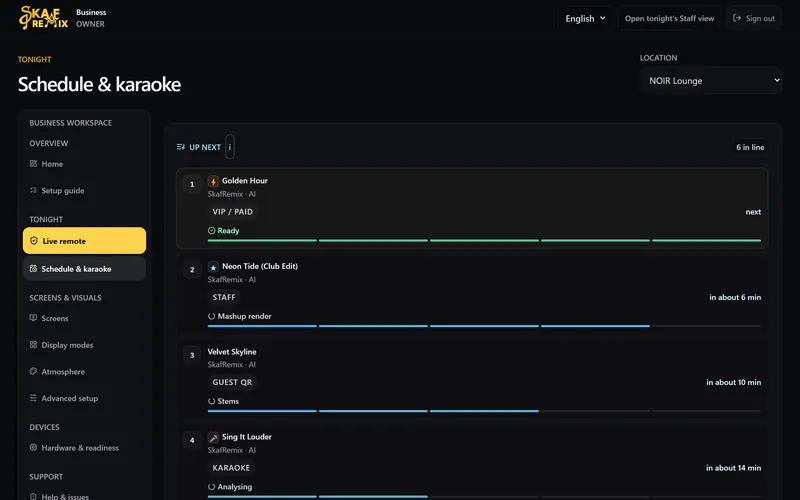Click the Mashup render spinner icon
Screen dimensions: 800x500
(x=211, y=316)
